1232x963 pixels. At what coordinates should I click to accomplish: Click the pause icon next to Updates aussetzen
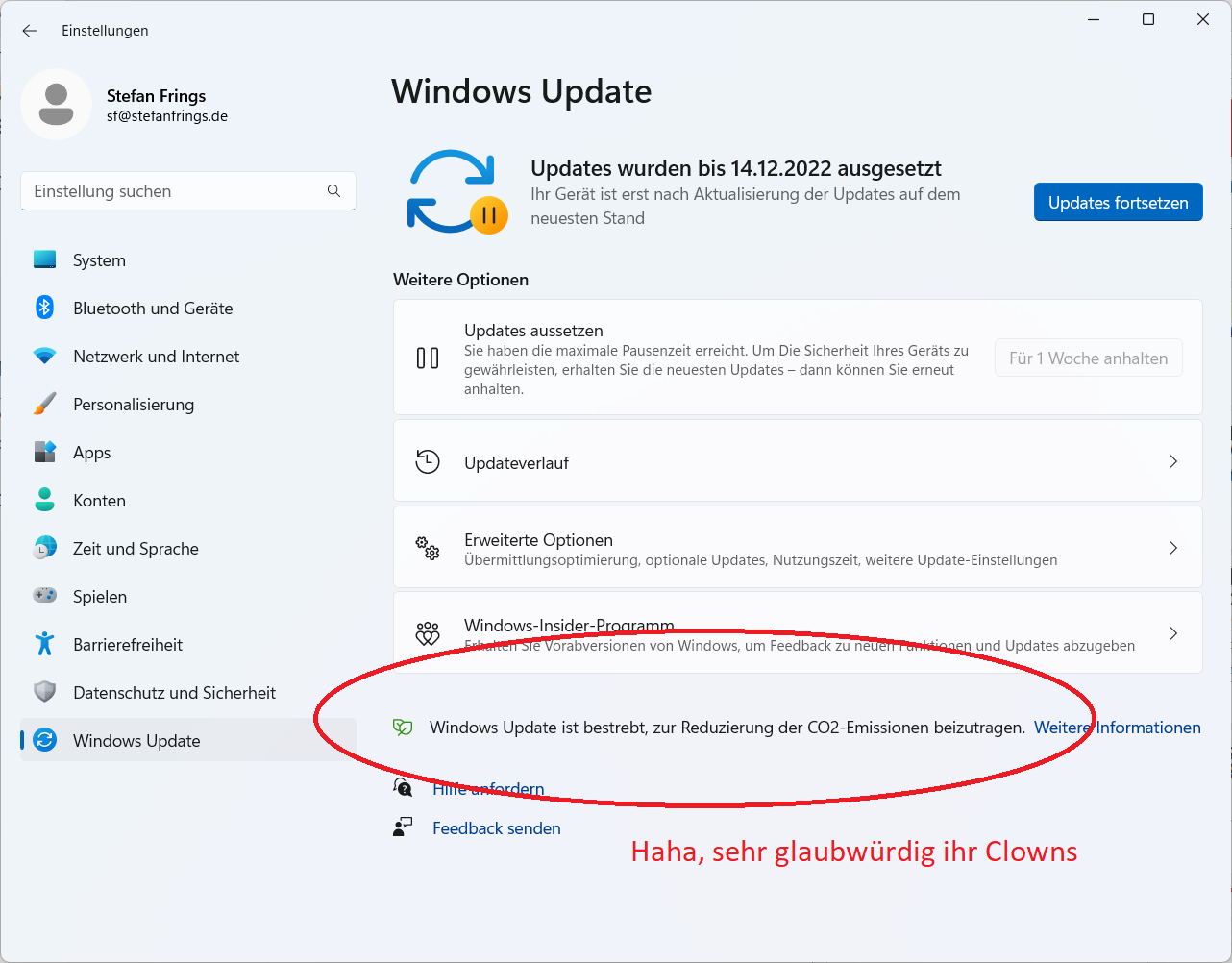428,358
